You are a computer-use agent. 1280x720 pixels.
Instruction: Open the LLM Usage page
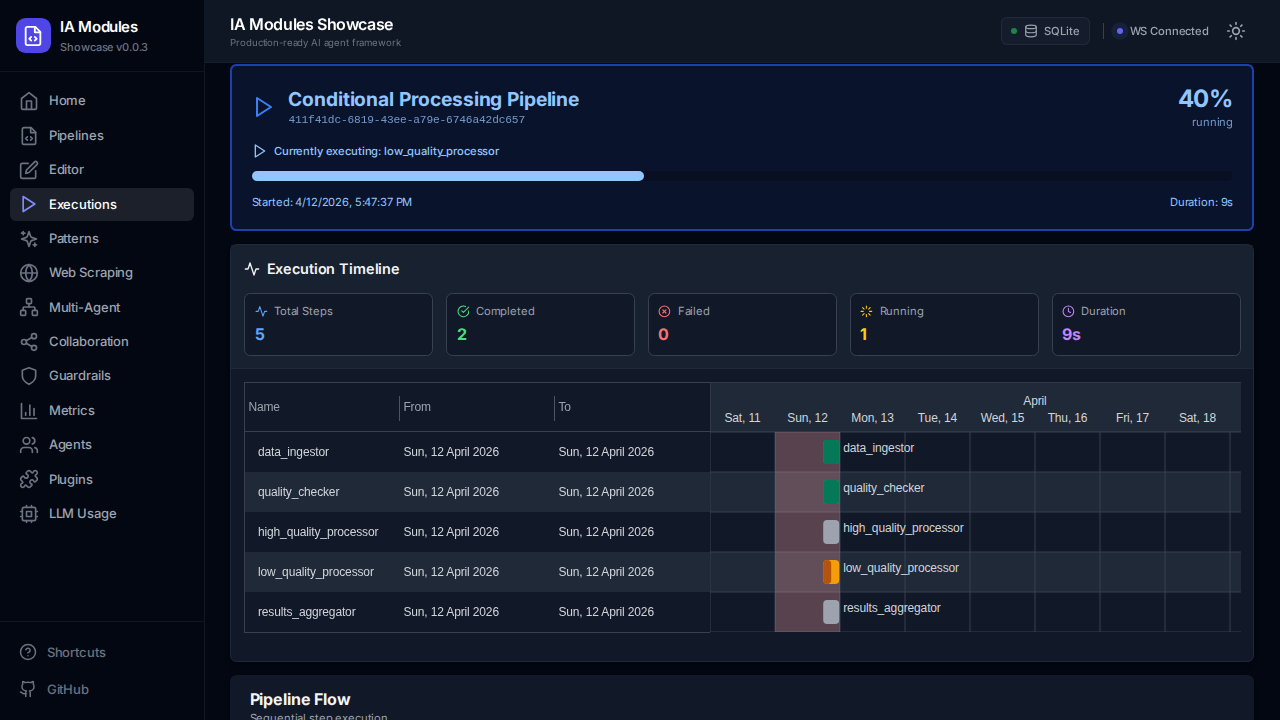[82, 514]
